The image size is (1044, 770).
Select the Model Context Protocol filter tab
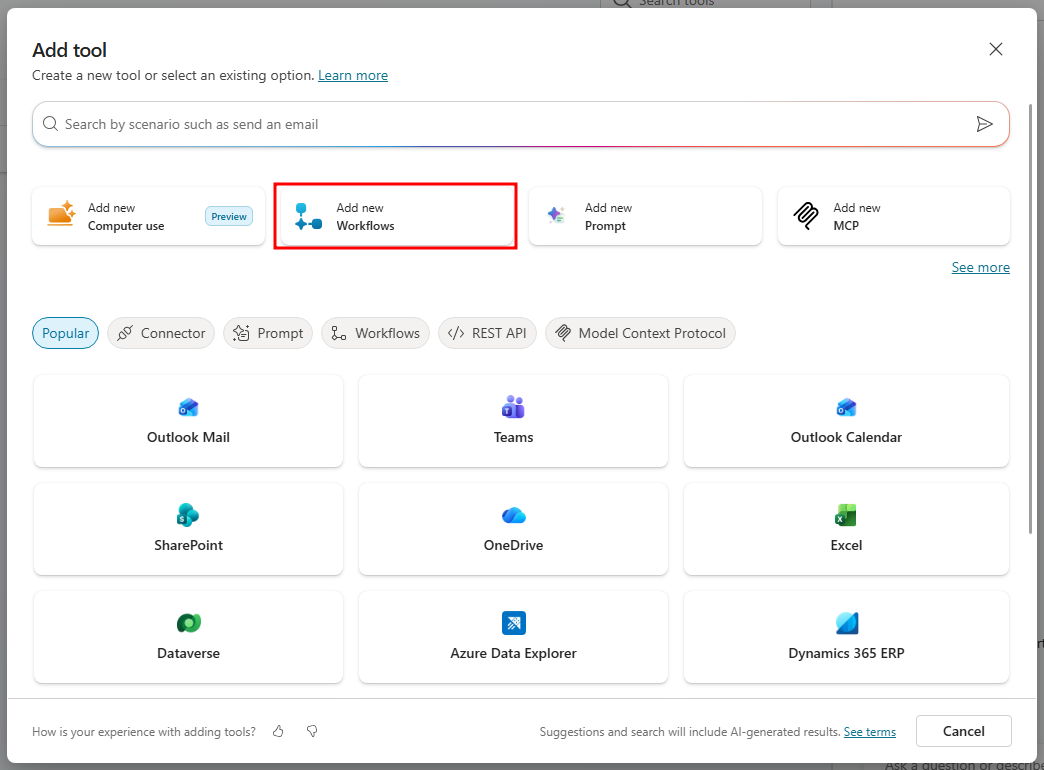click(x=641, y=333)
